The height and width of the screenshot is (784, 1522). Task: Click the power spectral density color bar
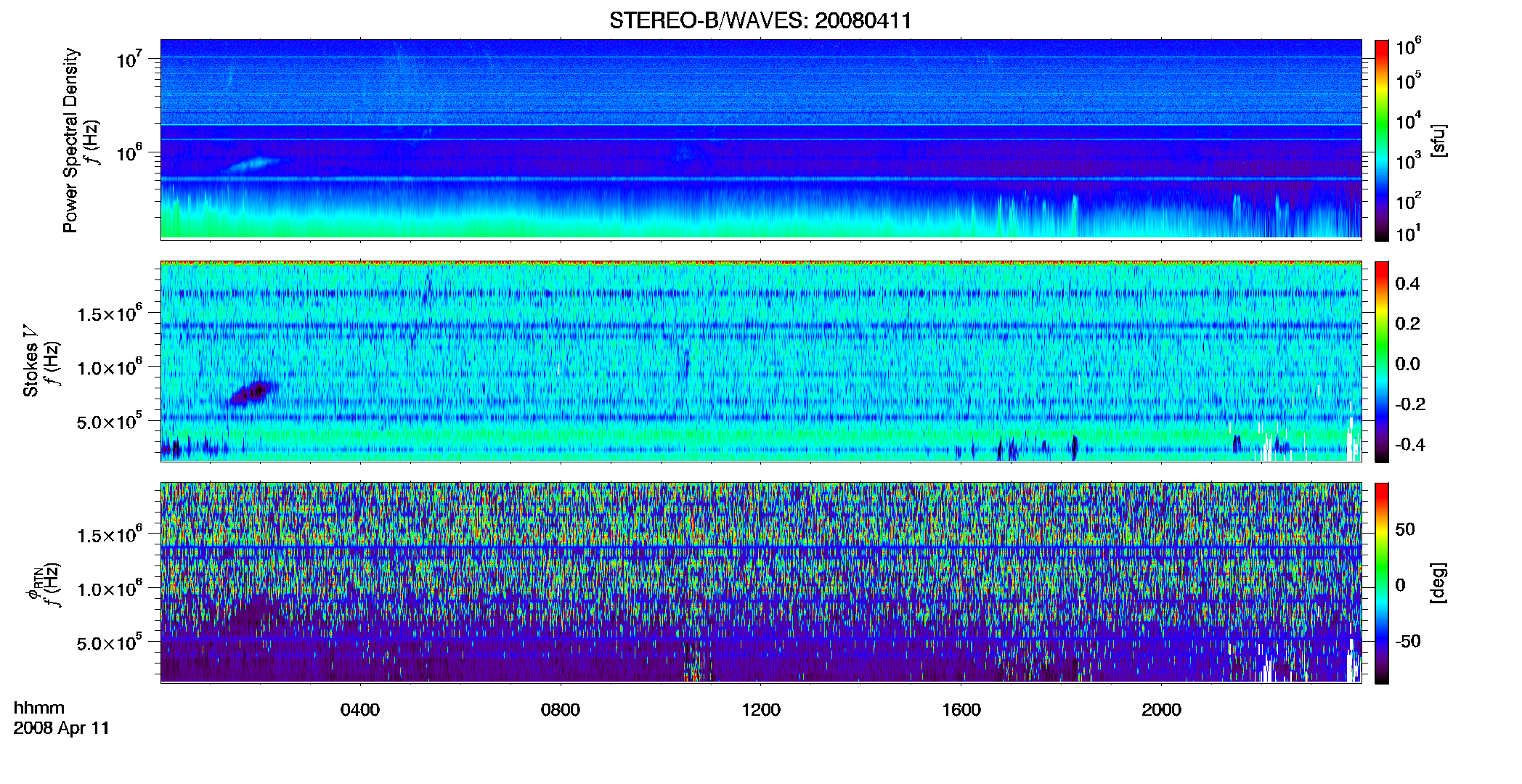[x=1382, y=140]
